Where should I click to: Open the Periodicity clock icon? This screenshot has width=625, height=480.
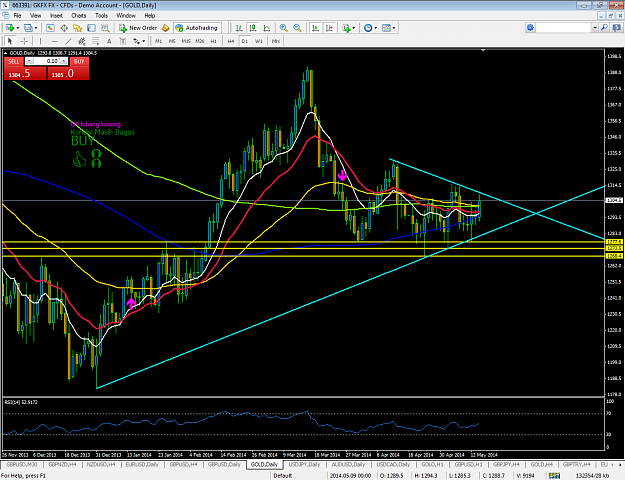tap(368, 28)
